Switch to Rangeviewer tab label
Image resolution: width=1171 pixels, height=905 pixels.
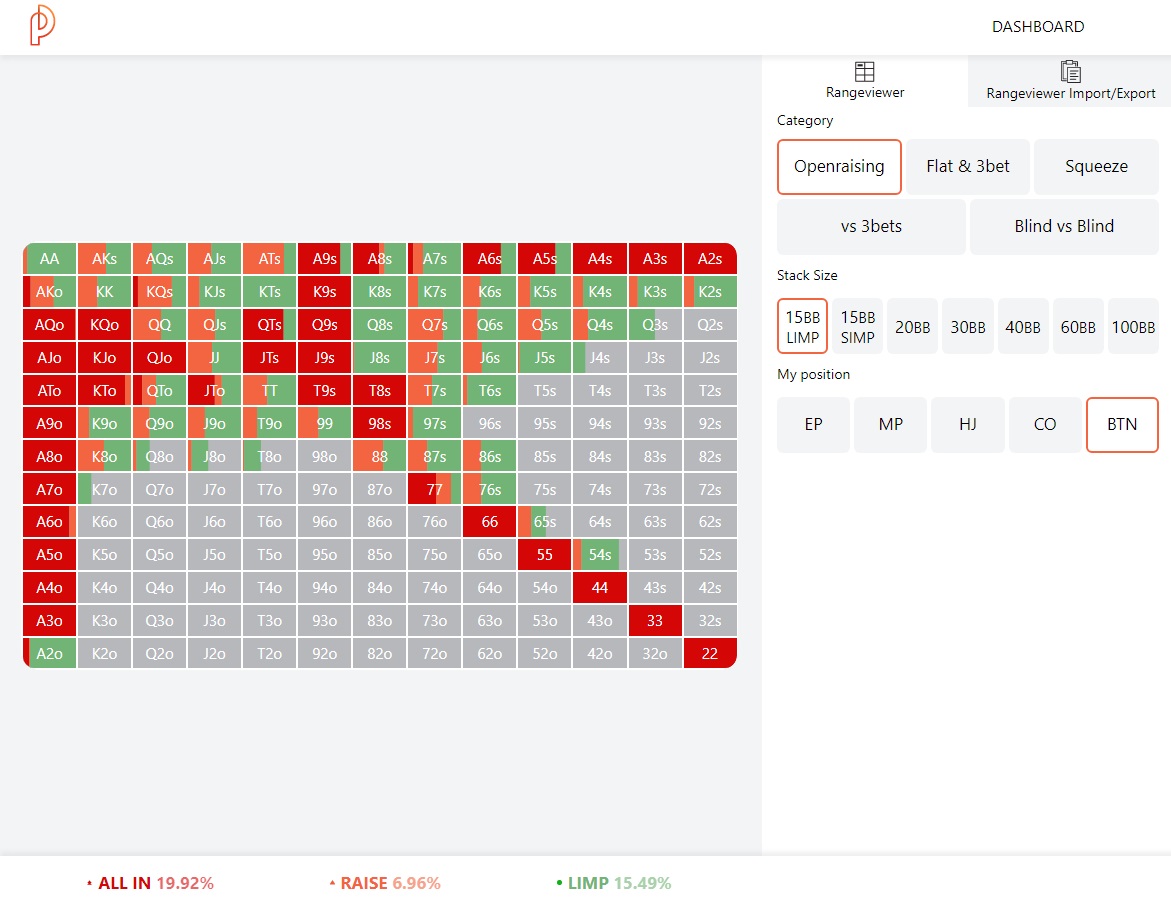click(864, 93)
